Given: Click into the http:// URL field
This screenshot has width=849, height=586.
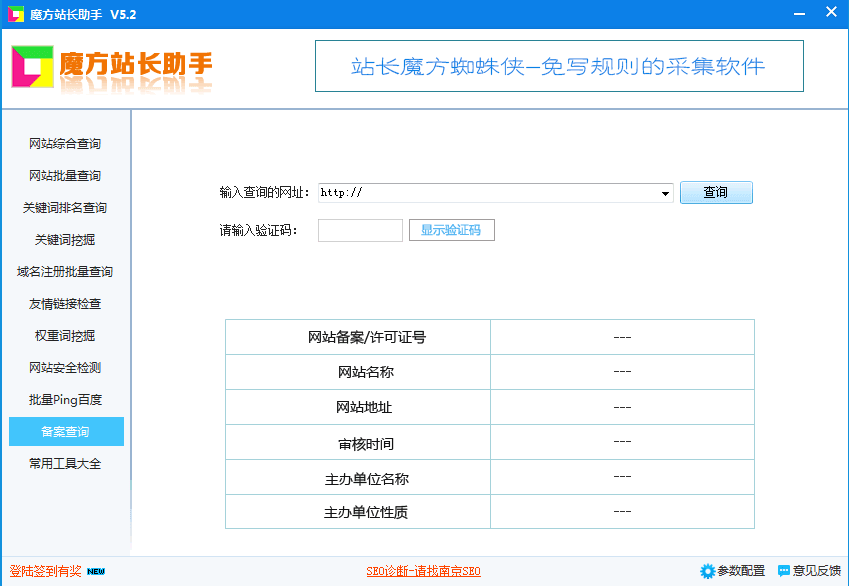Looking at the screenshot, I should click(x=490, y=193).
